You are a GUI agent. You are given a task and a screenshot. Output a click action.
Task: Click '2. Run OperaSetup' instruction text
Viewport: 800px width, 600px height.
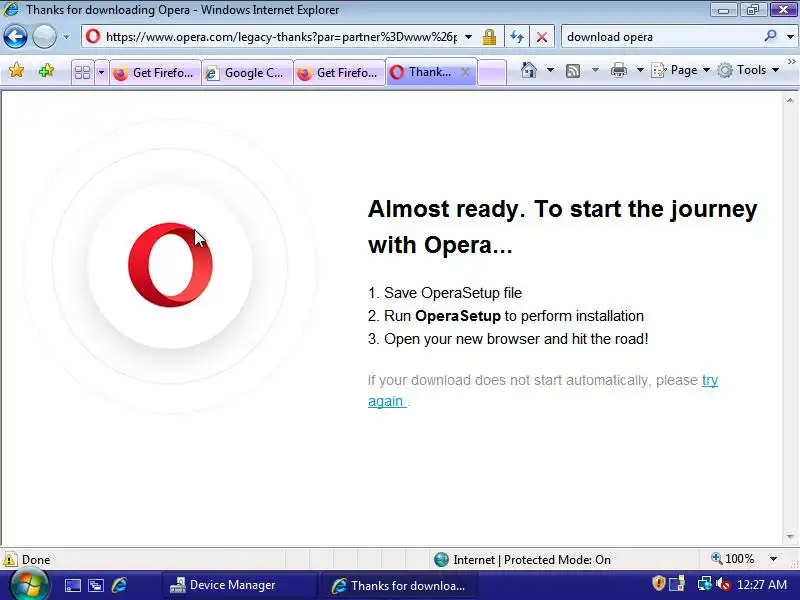506,316
